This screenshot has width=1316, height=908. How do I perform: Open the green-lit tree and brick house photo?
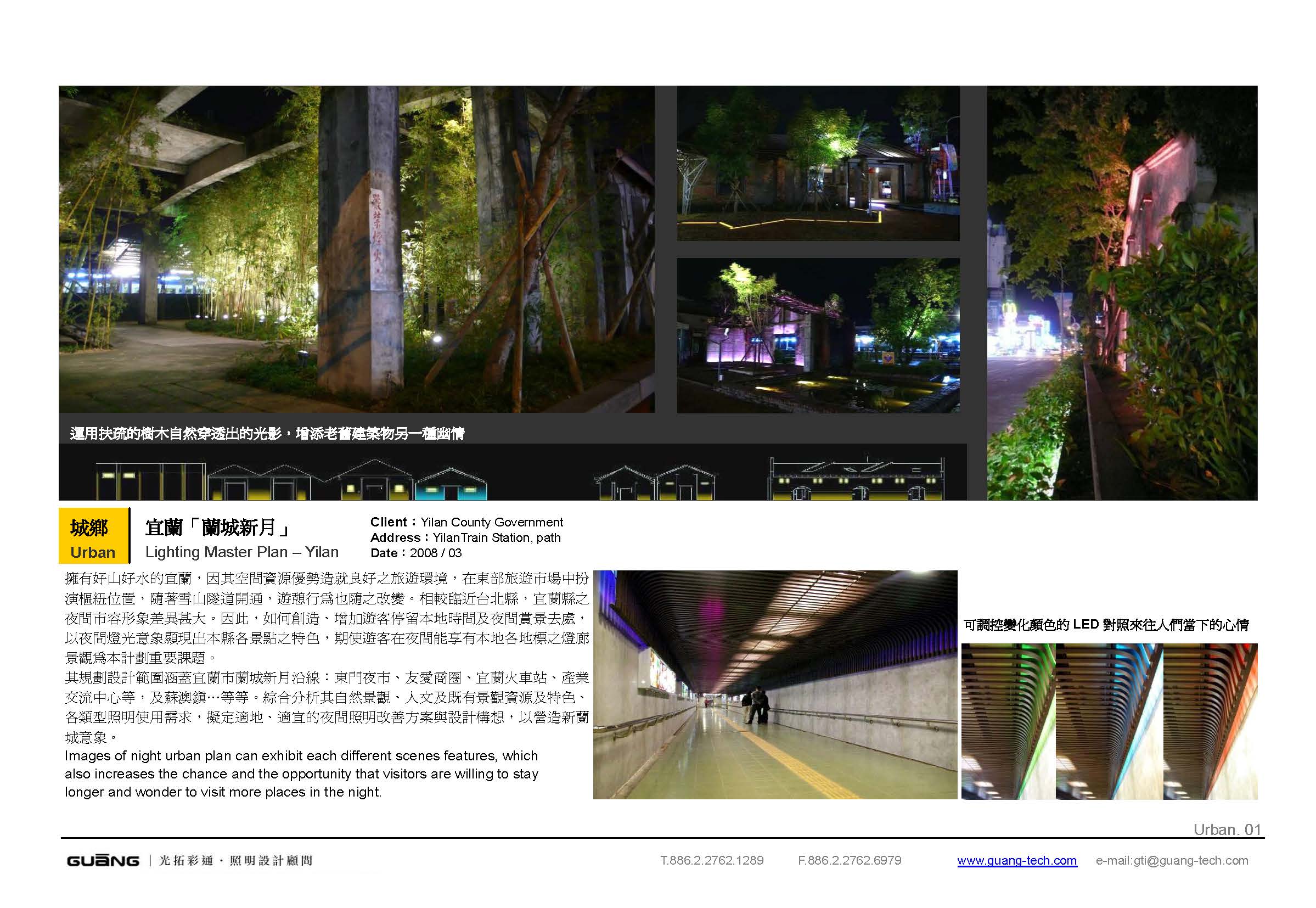818,163
